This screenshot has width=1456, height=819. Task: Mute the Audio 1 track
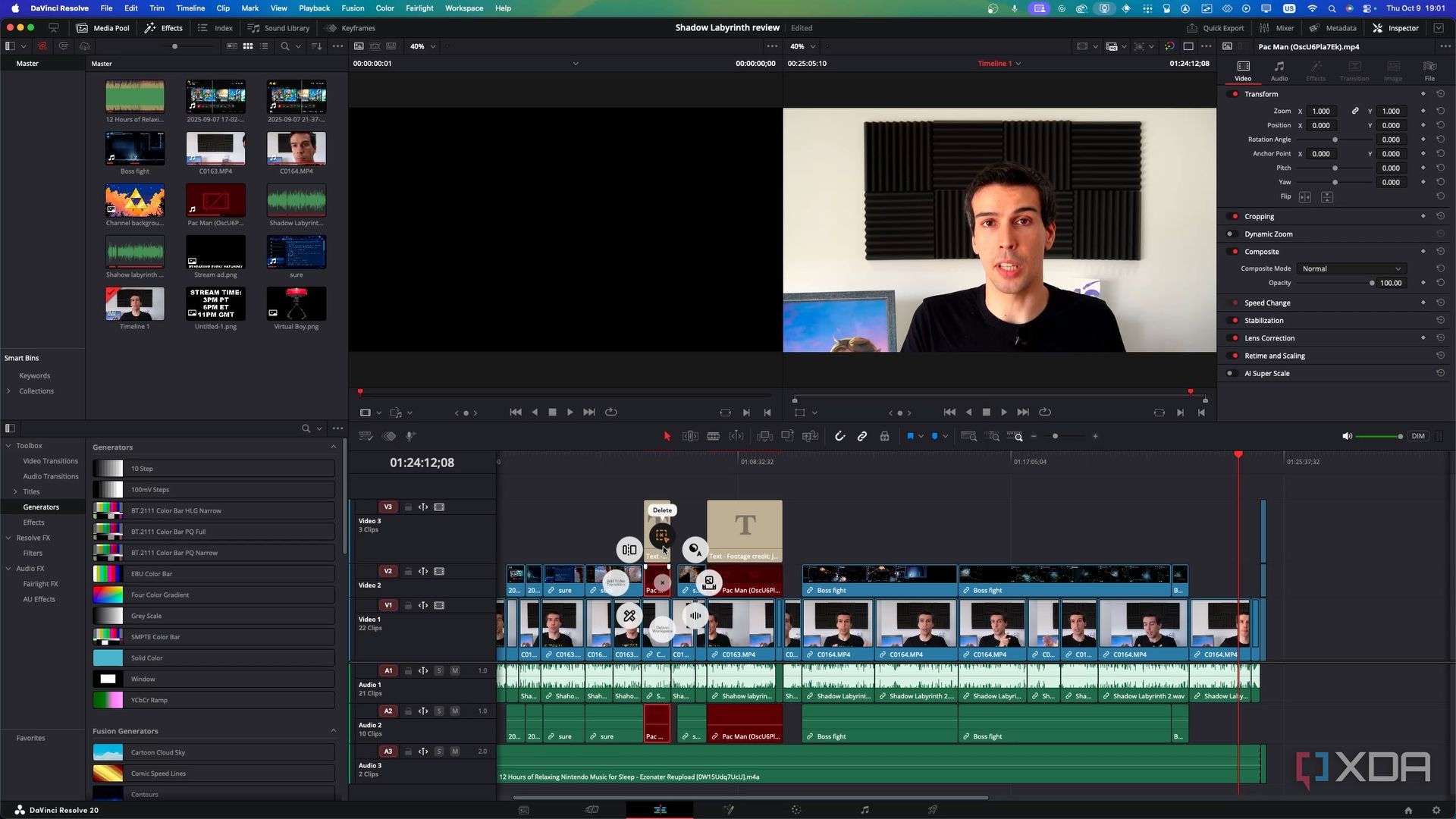[455, 671]
